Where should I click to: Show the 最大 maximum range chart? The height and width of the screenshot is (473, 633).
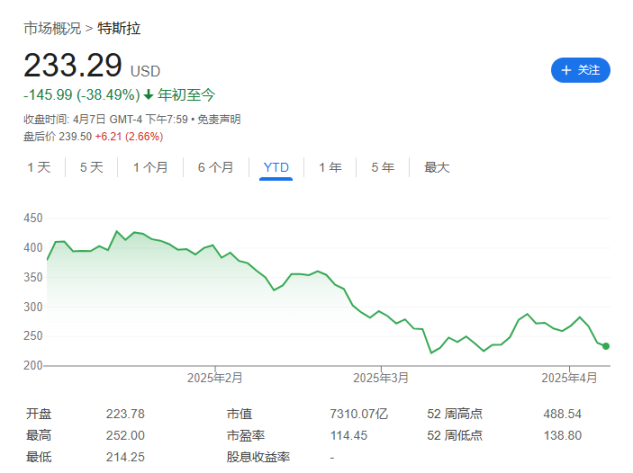[436, 167]
